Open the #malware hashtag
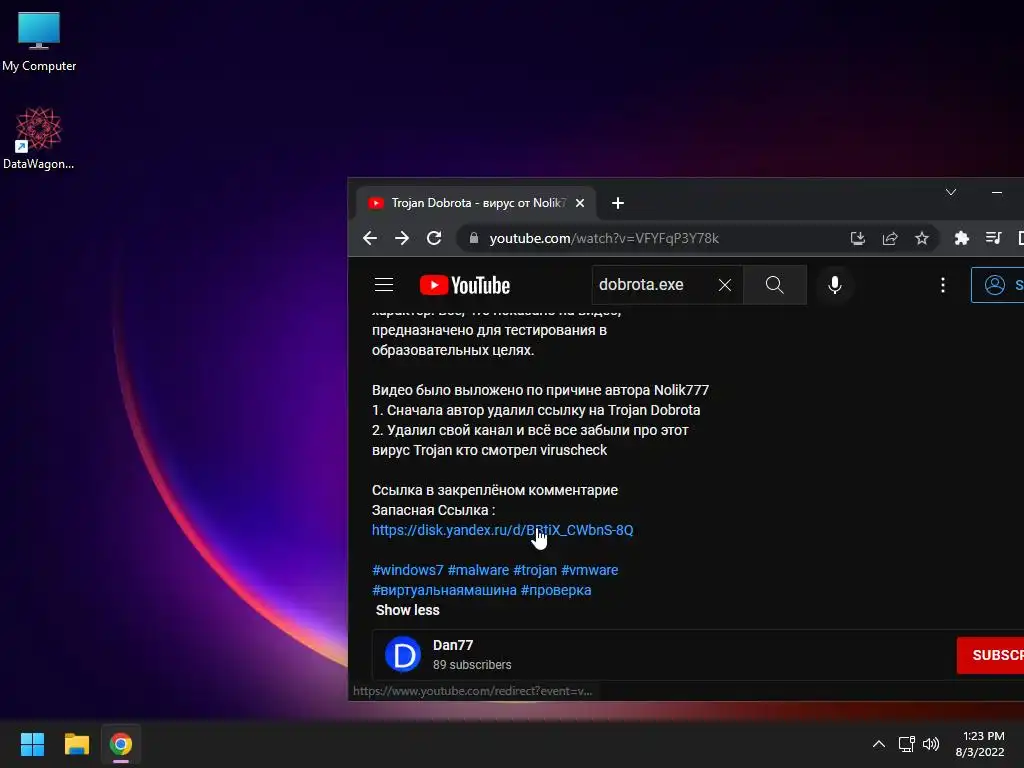The height and width of the screenshot is (768, 1024). [x=478, y=570]
